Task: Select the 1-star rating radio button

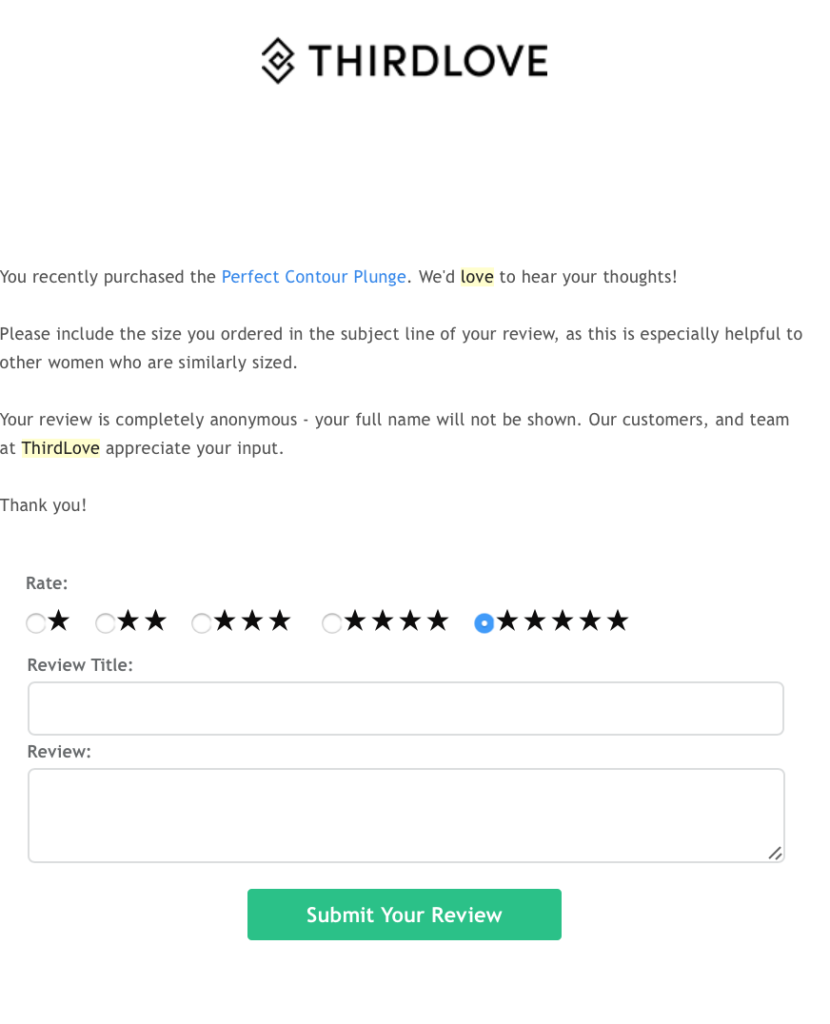Action: (x=35, y=622)
